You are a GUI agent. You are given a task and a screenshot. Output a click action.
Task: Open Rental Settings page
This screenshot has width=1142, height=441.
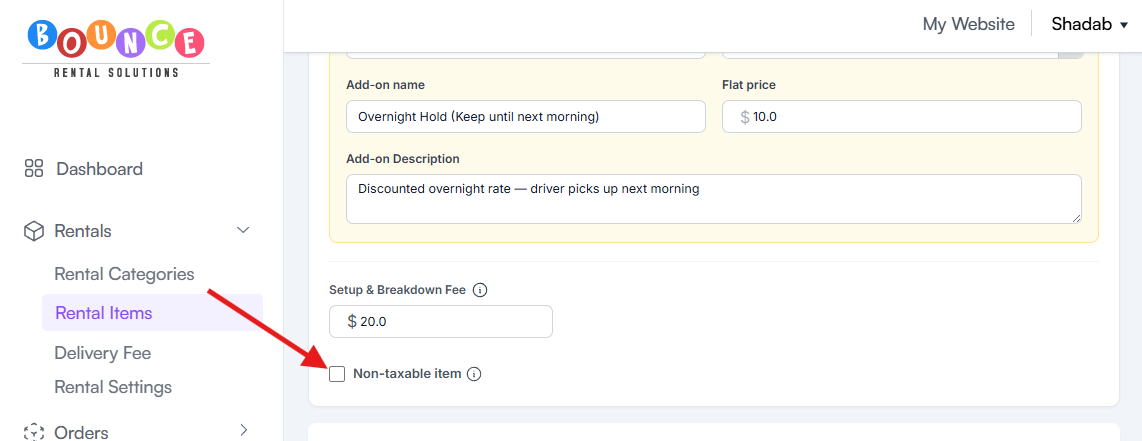click(x=113, y=387)
